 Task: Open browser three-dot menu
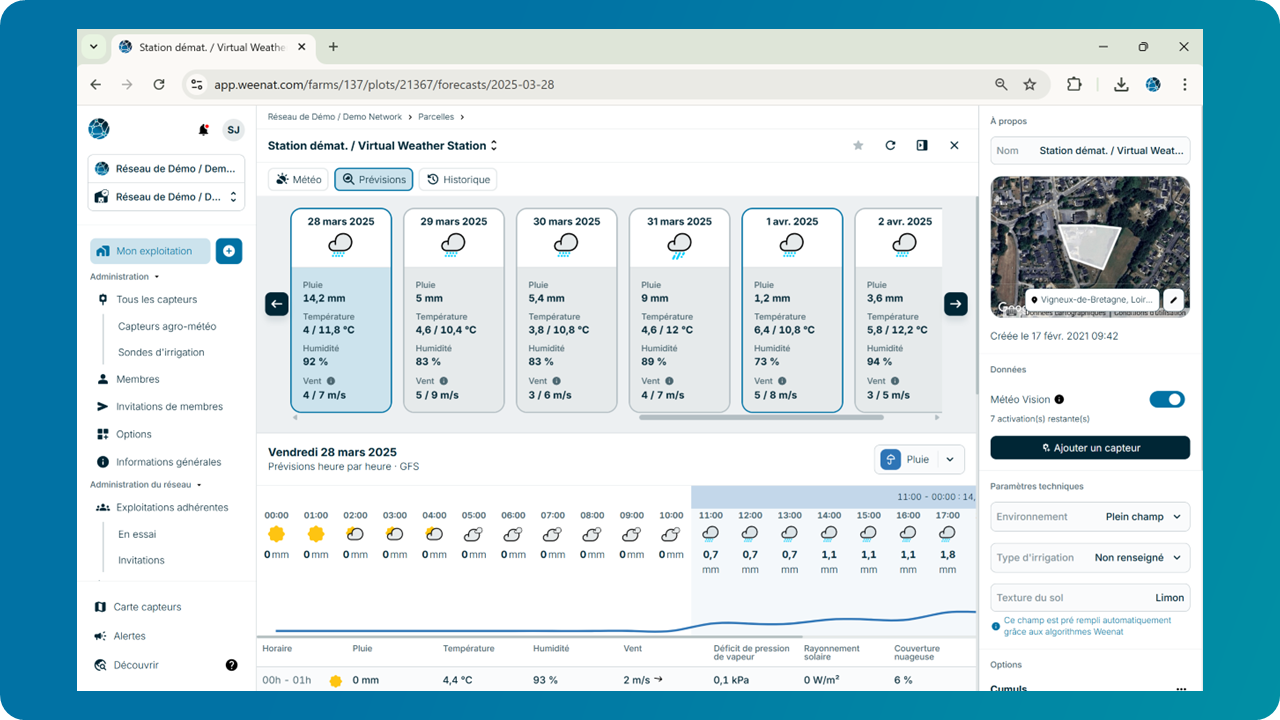[x=1185, y=85]
